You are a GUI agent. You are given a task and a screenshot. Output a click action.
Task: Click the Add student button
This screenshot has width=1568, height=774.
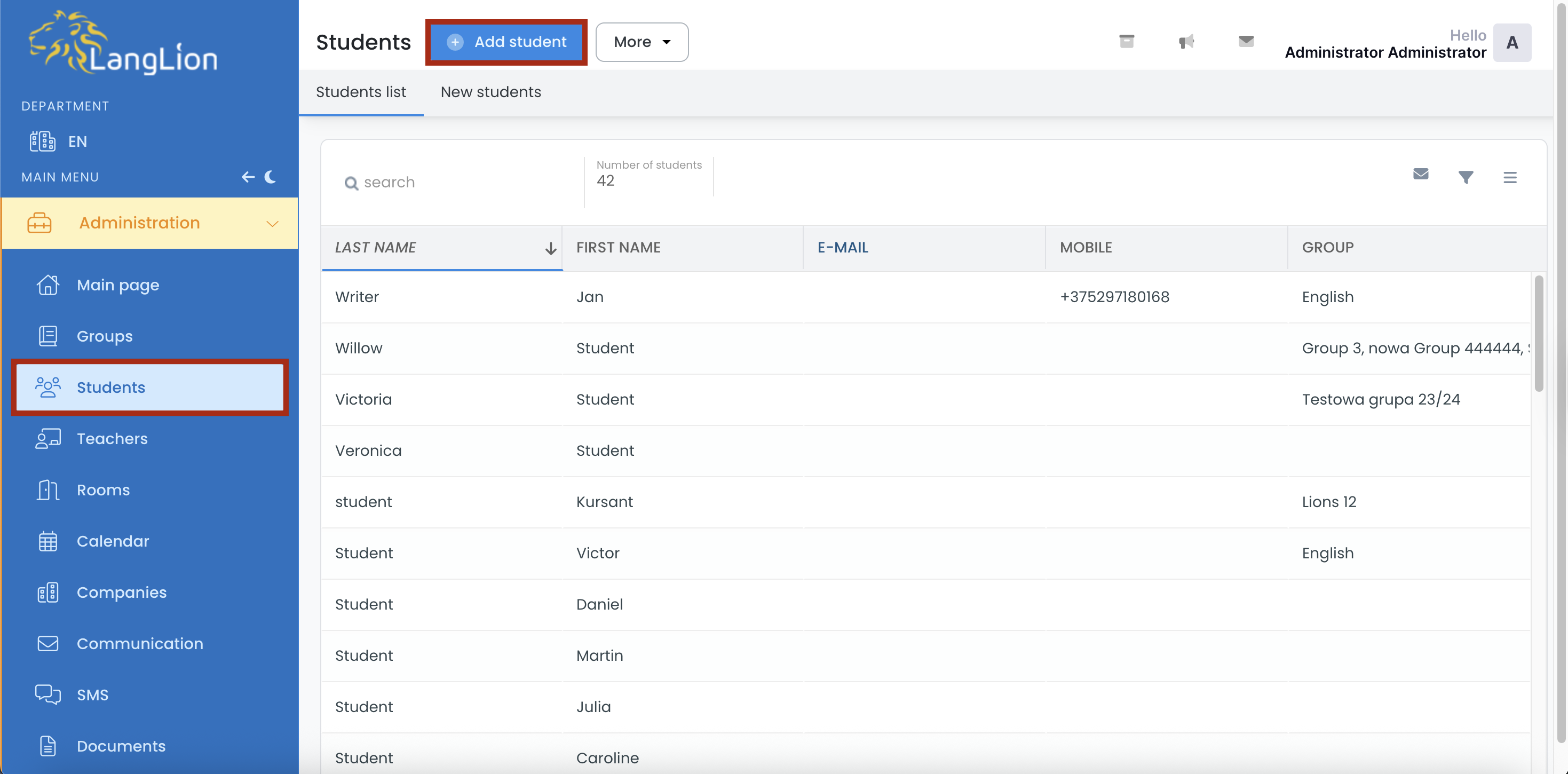[x=506, y=42]
